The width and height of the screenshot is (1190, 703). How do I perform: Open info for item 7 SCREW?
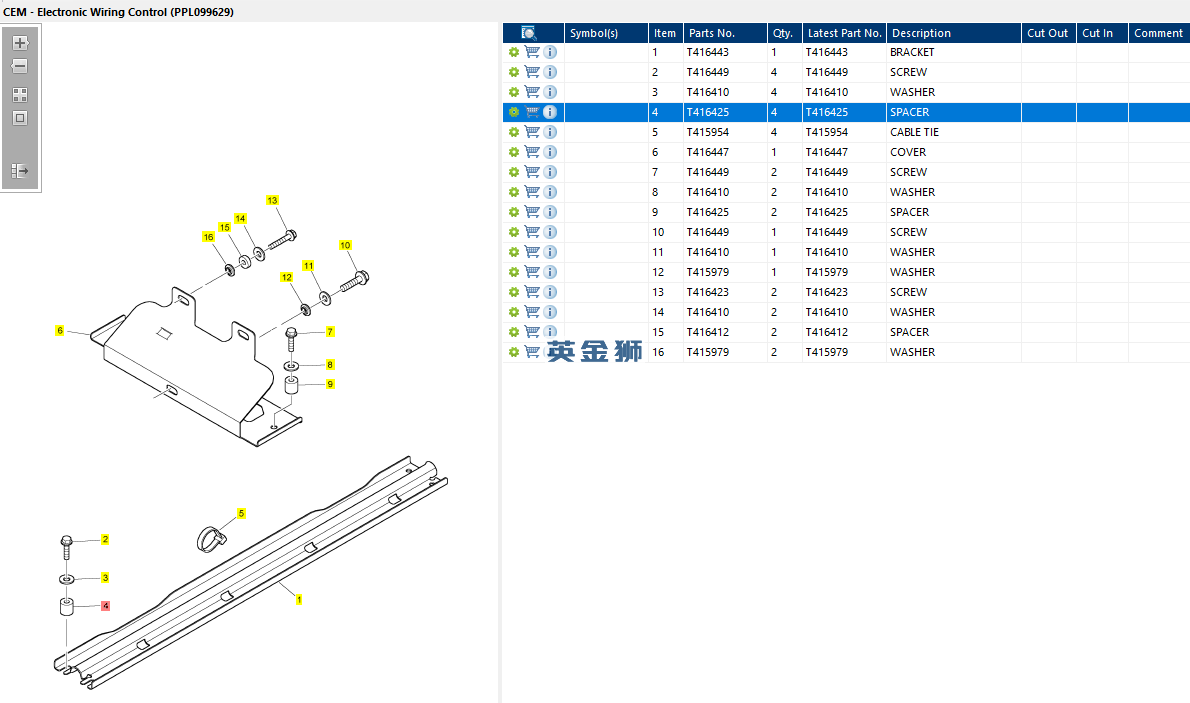[x=550, y=172]
